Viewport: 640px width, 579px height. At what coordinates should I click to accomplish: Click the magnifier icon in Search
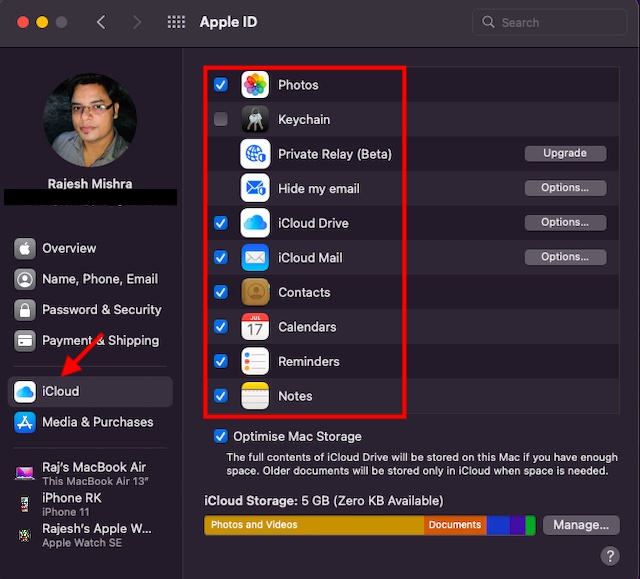click(x=488, y=22)
